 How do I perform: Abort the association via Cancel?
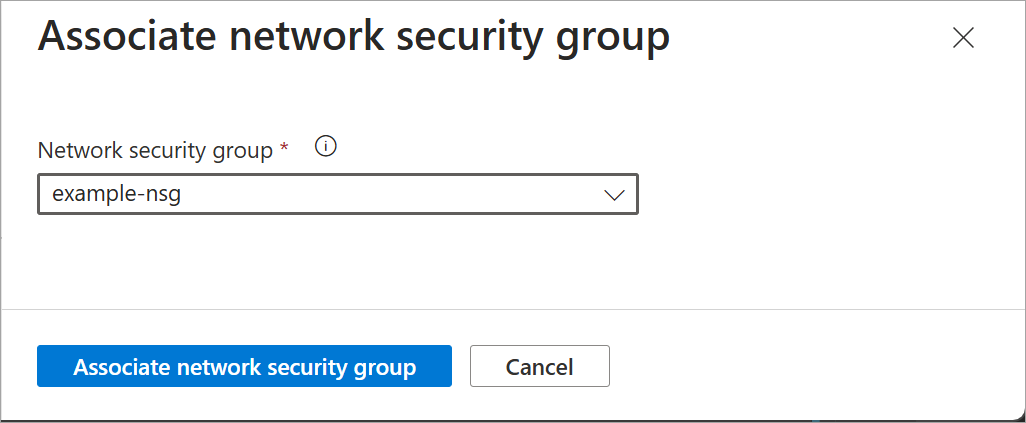click(x=540, y=366)
